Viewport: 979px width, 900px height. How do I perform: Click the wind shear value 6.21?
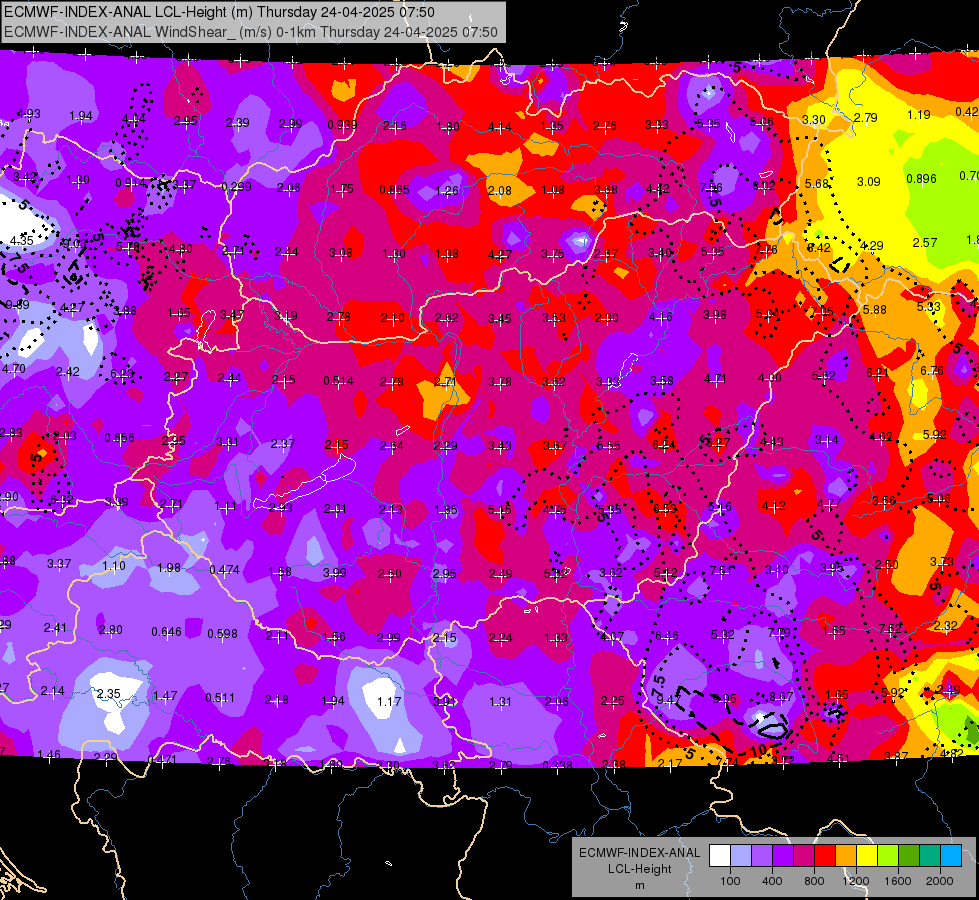coord(877,373)
